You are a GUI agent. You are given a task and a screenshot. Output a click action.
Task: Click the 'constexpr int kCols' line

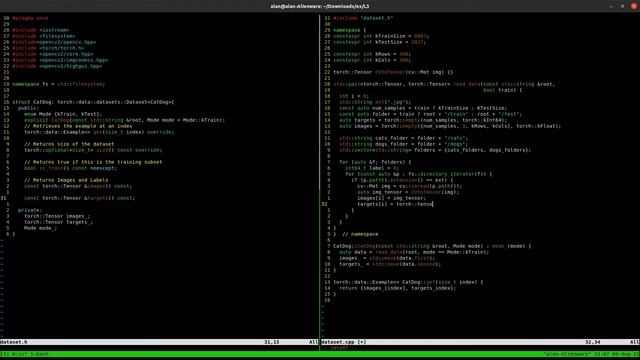372,60
